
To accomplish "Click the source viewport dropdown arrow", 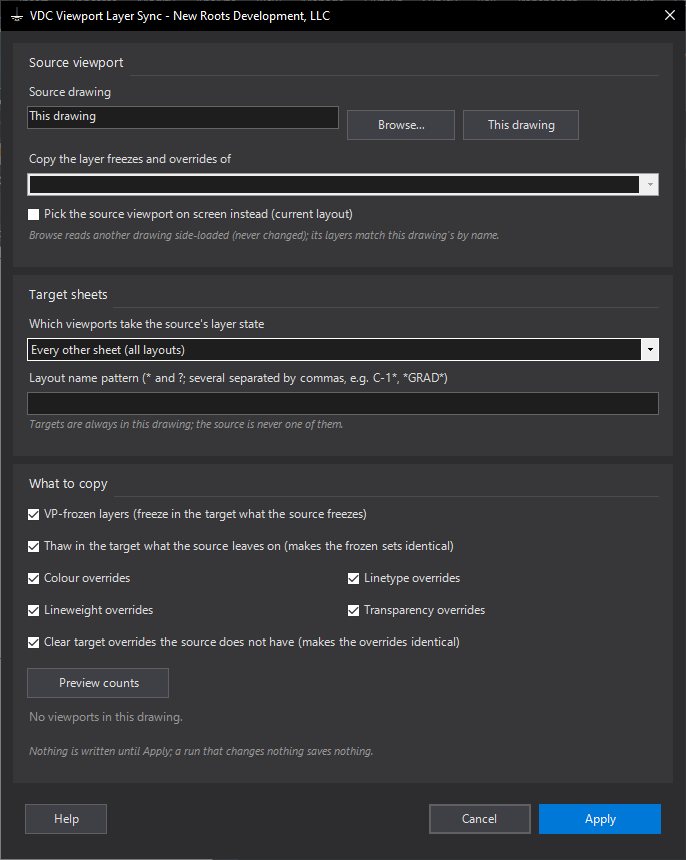I will (650, 185).
